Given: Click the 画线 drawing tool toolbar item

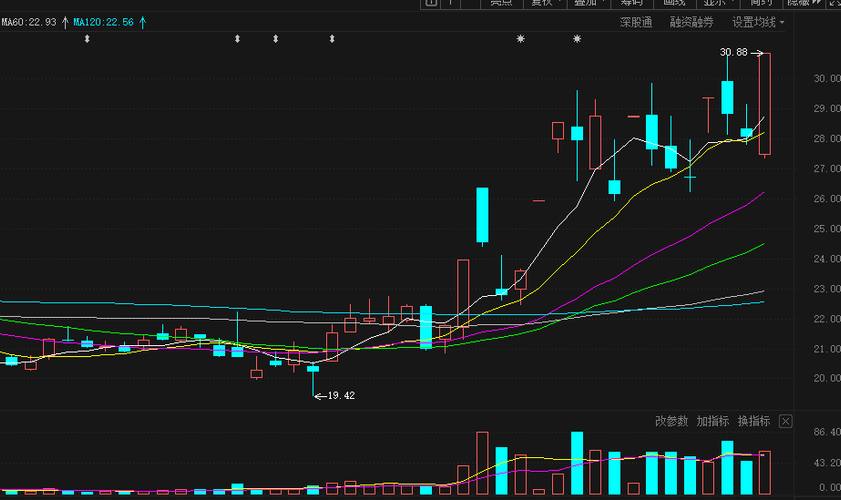Looking at the screenshot, I should [674, 3].
